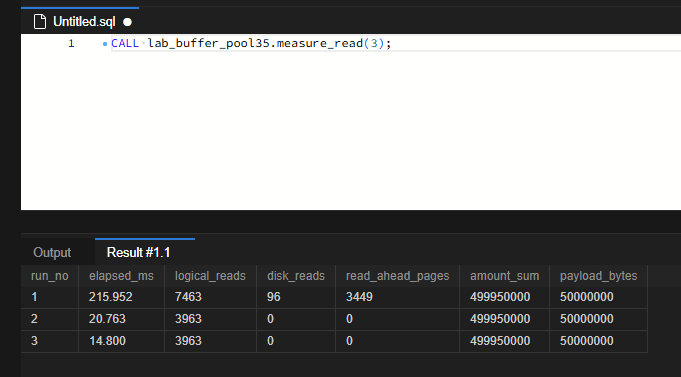Viewport: 681px width, 377px height.
Task: Select logical_reads 3963 in run 3 row
Action: click(x=210, y=341)
